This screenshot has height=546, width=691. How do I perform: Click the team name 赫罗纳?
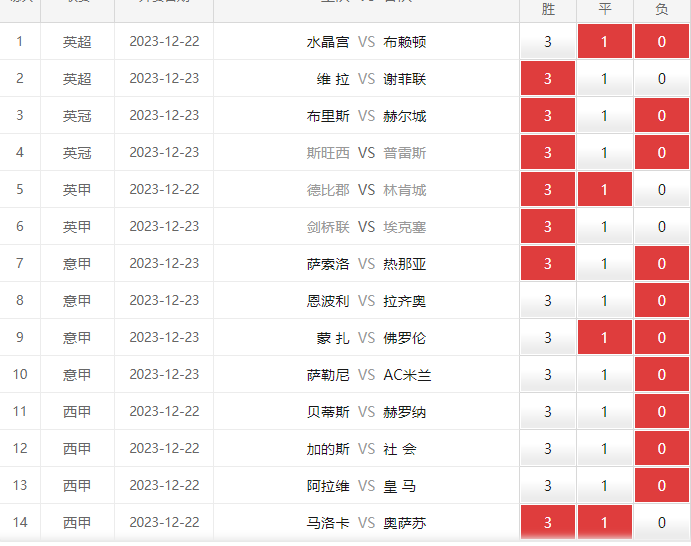coord(405,412)
